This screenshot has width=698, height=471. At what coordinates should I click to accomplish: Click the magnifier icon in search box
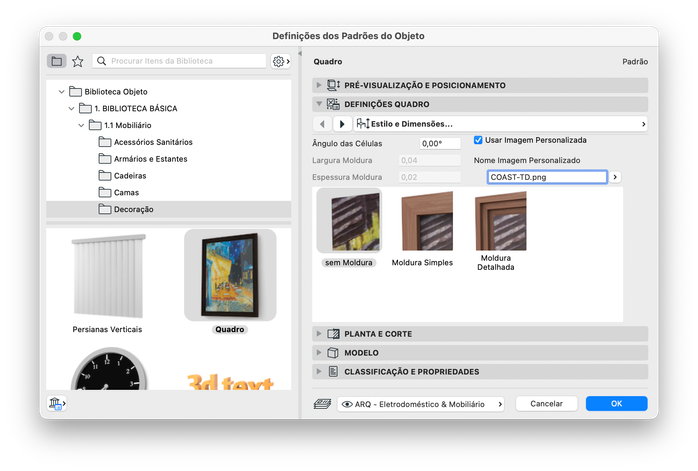pos(101,61)
